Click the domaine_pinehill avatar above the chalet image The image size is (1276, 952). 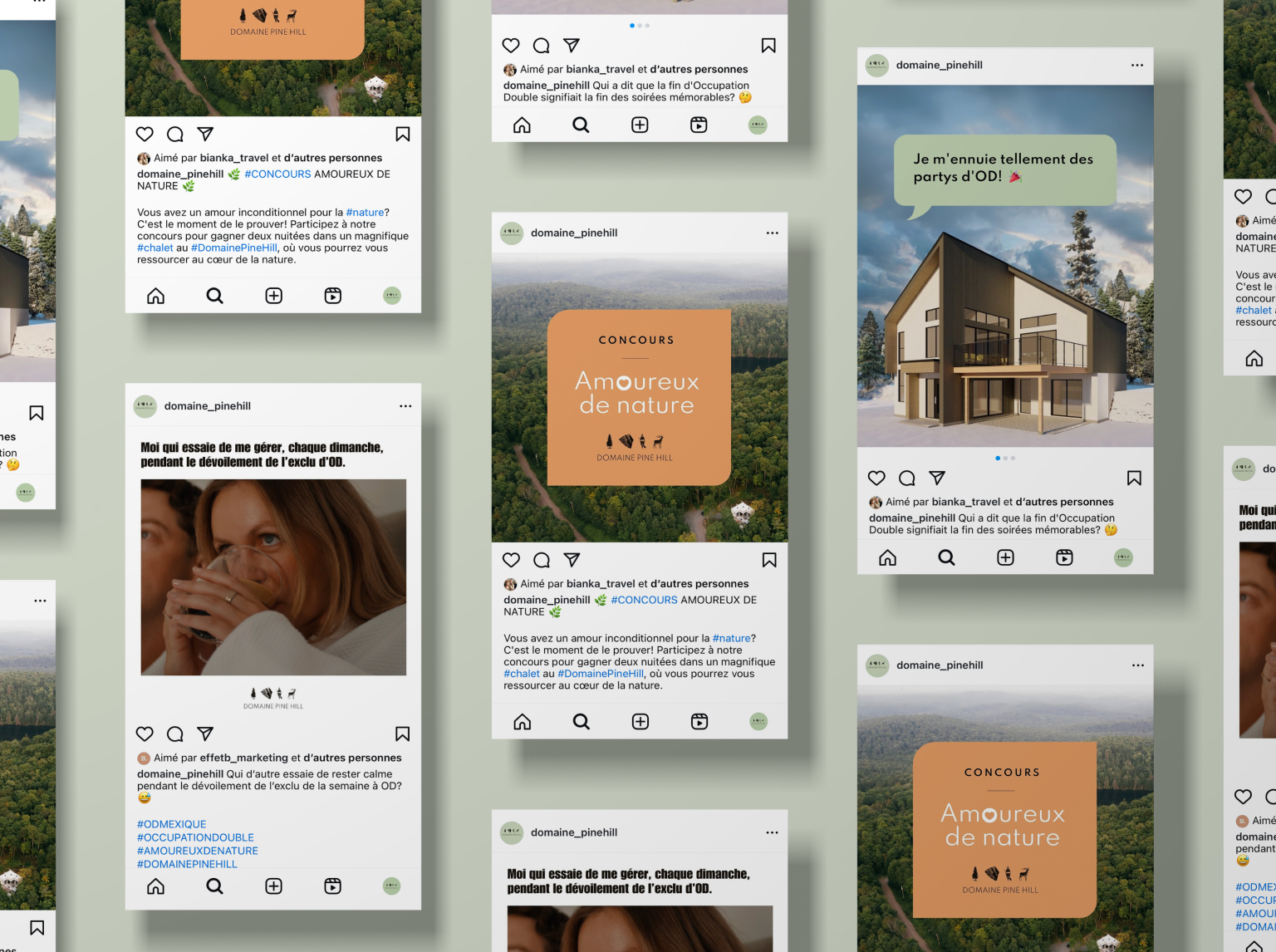pos(877,66)
